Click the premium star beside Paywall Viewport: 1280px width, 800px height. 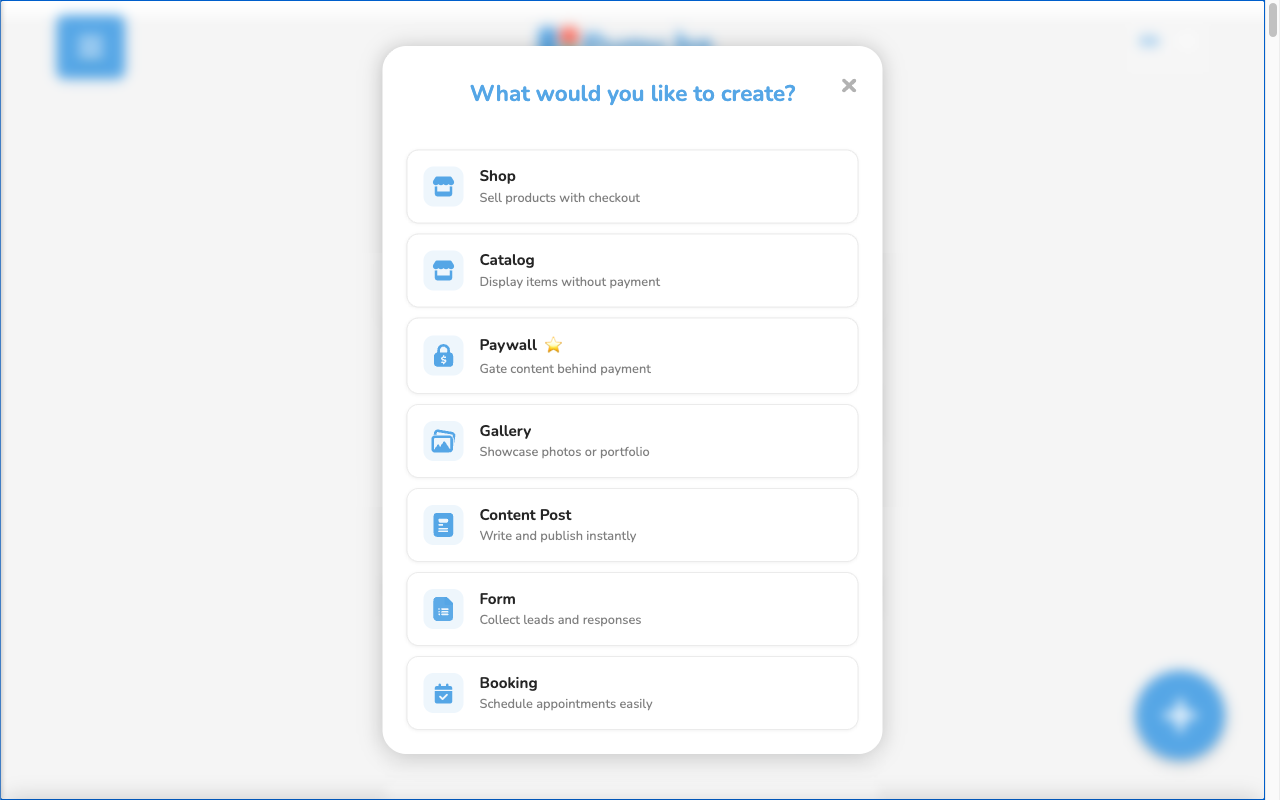click(552, 344)
